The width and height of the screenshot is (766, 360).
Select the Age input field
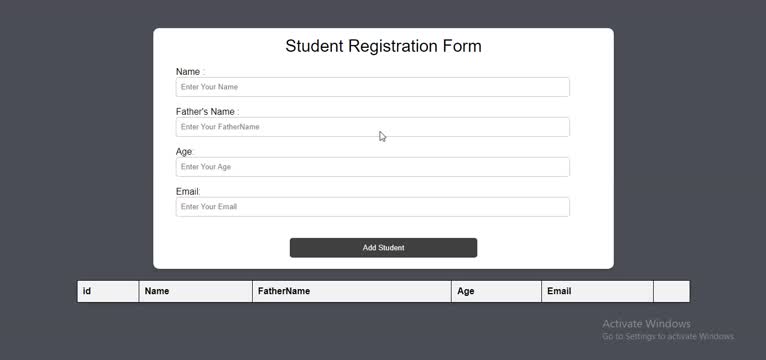pos(372,167)
